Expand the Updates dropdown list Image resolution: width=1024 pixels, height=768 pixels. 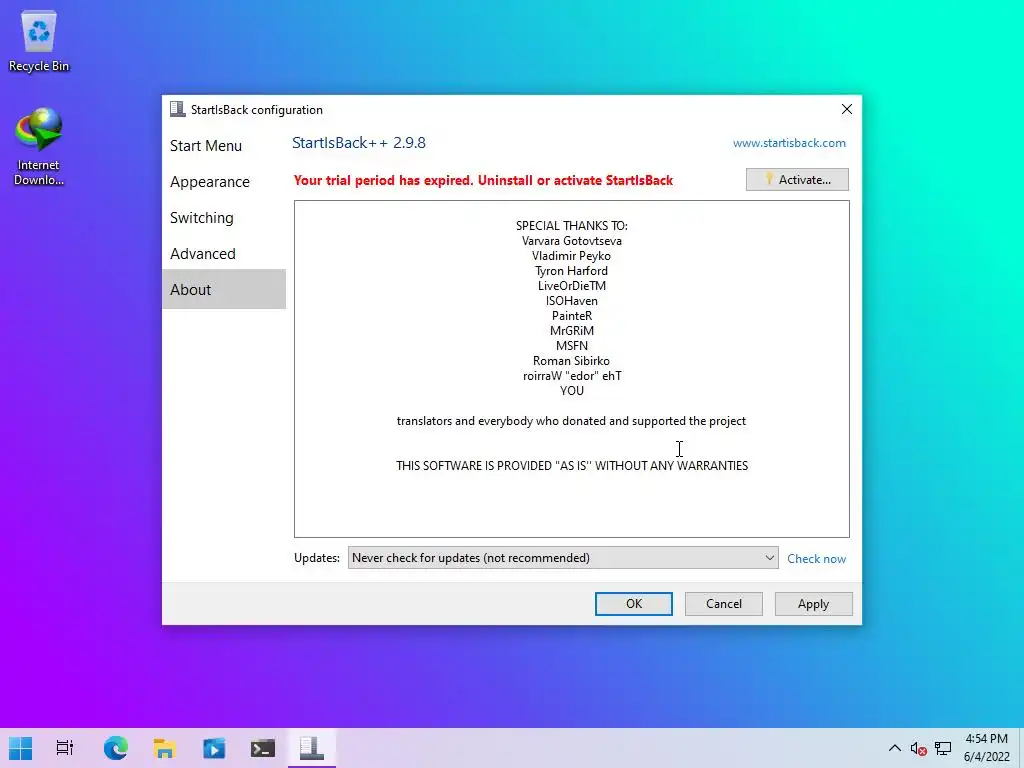[563, 558]
